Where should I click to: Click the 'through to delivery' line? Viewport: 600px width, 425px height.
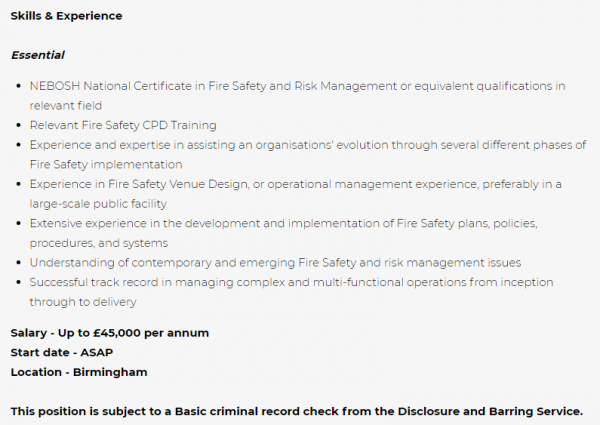tap(83, 302)
